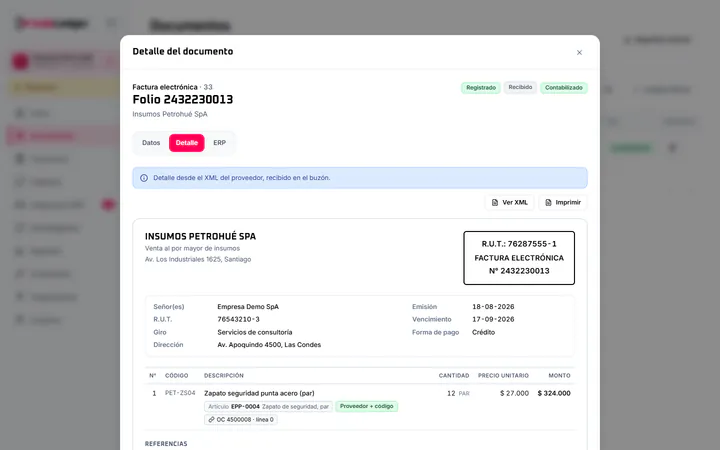Select the Detalle tab
This screenshot has width=720, height=450.
pos(186,143)
